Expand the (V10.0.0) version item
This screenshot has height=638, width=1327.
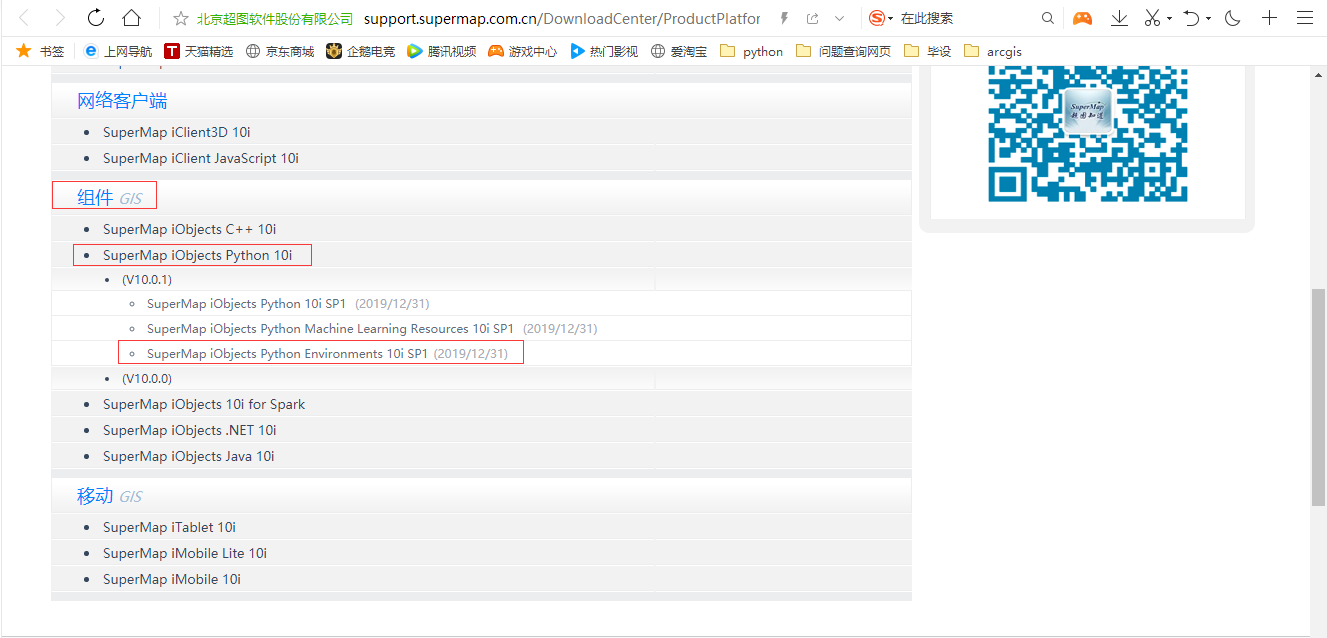tap(147, 379)
